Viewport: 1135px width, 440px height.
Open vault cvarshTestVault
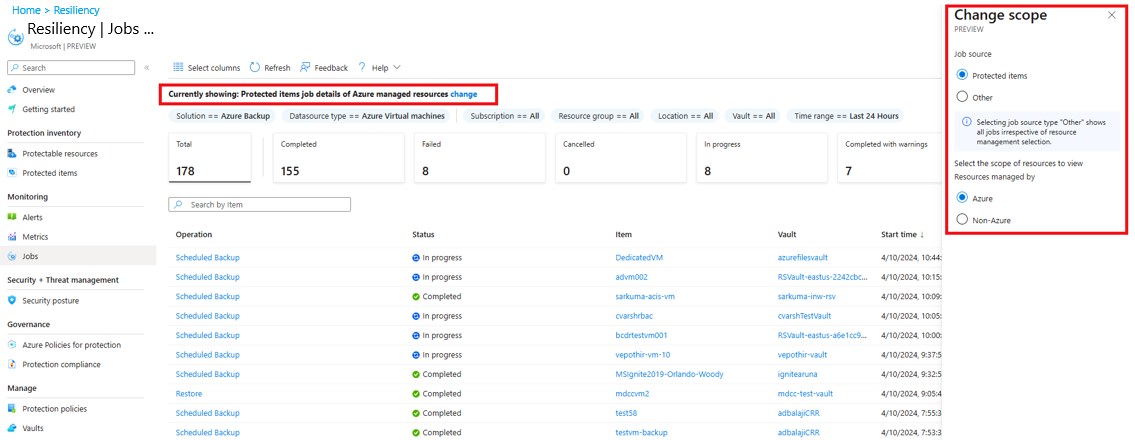(x=805, y=316)
